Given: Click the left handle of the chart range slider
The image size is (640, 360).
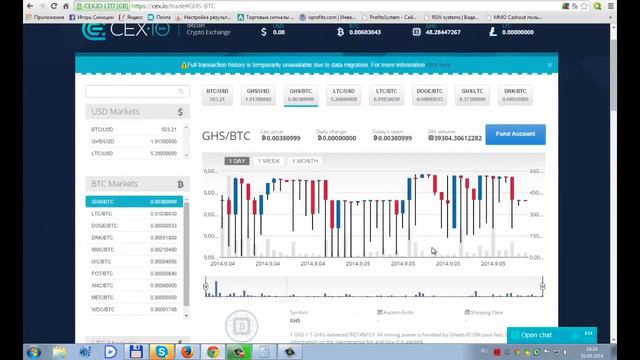Looking at the screenshot, I should [x=206, y=286].
